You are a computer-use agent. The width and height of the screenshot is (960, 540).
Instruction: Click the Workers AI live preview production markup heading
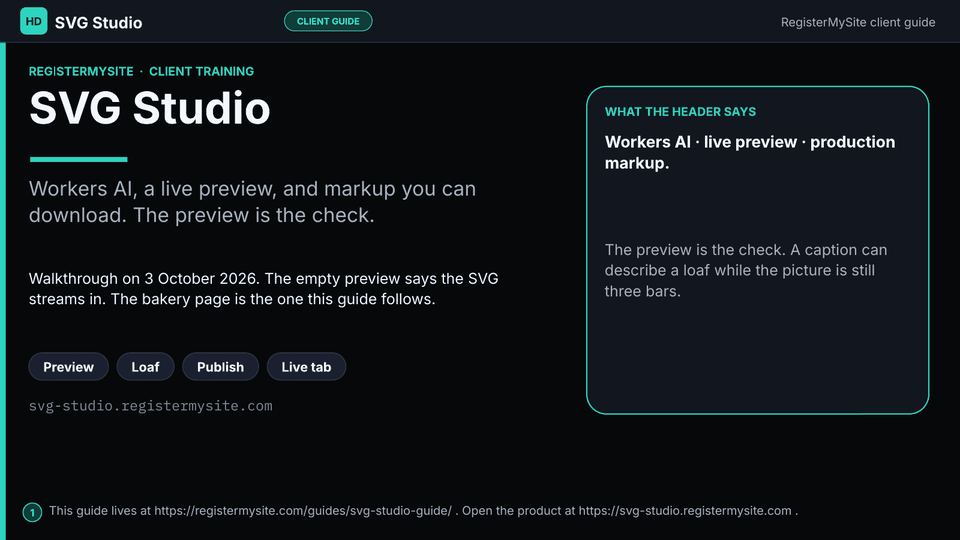(750, 152)
